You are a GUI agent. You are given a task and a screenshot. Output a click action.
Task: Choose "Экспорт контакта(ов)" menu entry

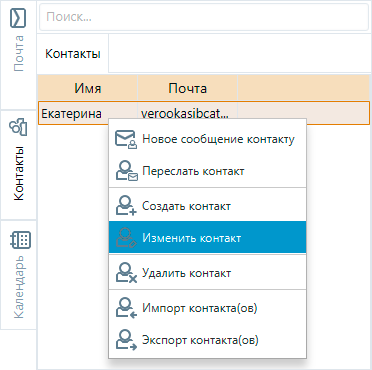(207, 340)
